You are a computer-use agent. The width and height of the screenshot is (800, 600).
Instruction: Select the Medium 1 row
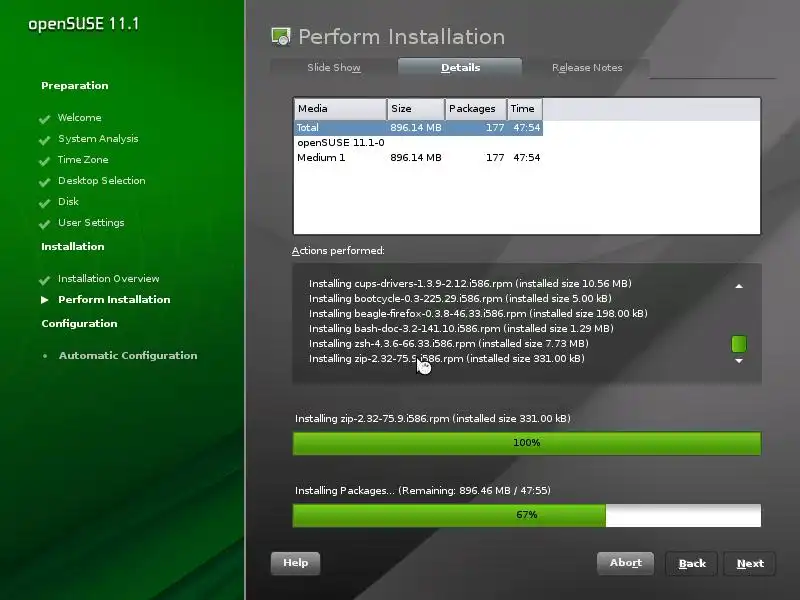click(x=418, y=158)
